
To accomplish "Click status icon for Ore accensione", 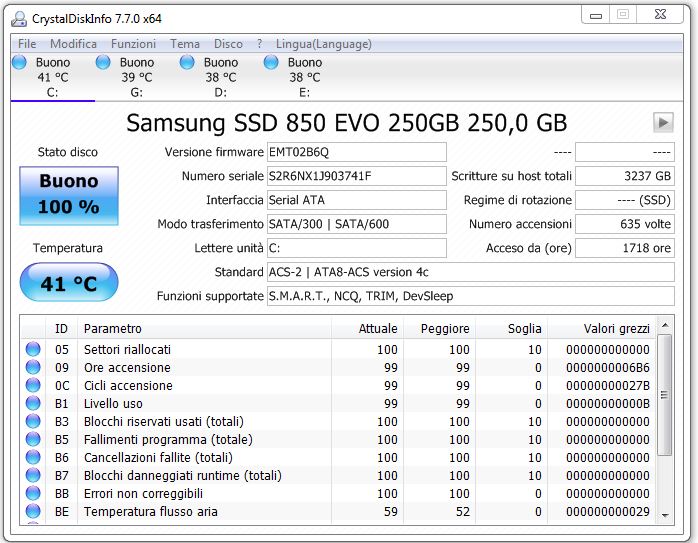I will point(33,367).
